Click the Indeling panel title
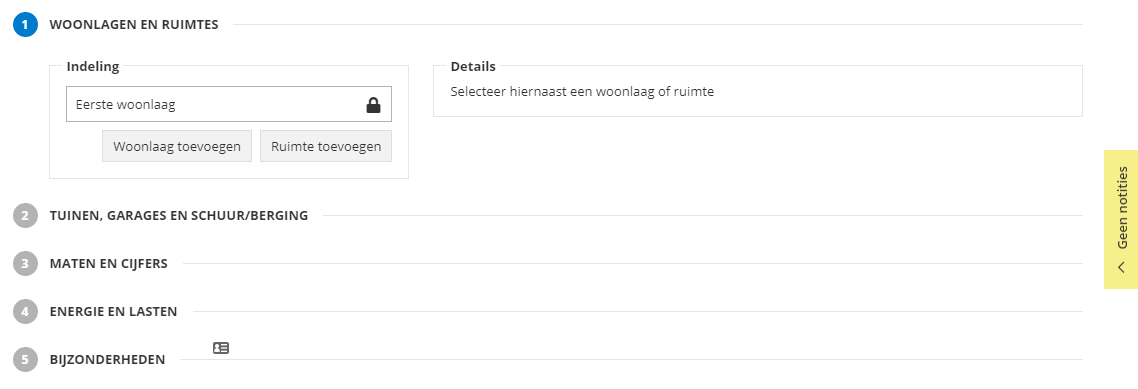Viewport: 1138px width, 389px height. click(93, 67)
